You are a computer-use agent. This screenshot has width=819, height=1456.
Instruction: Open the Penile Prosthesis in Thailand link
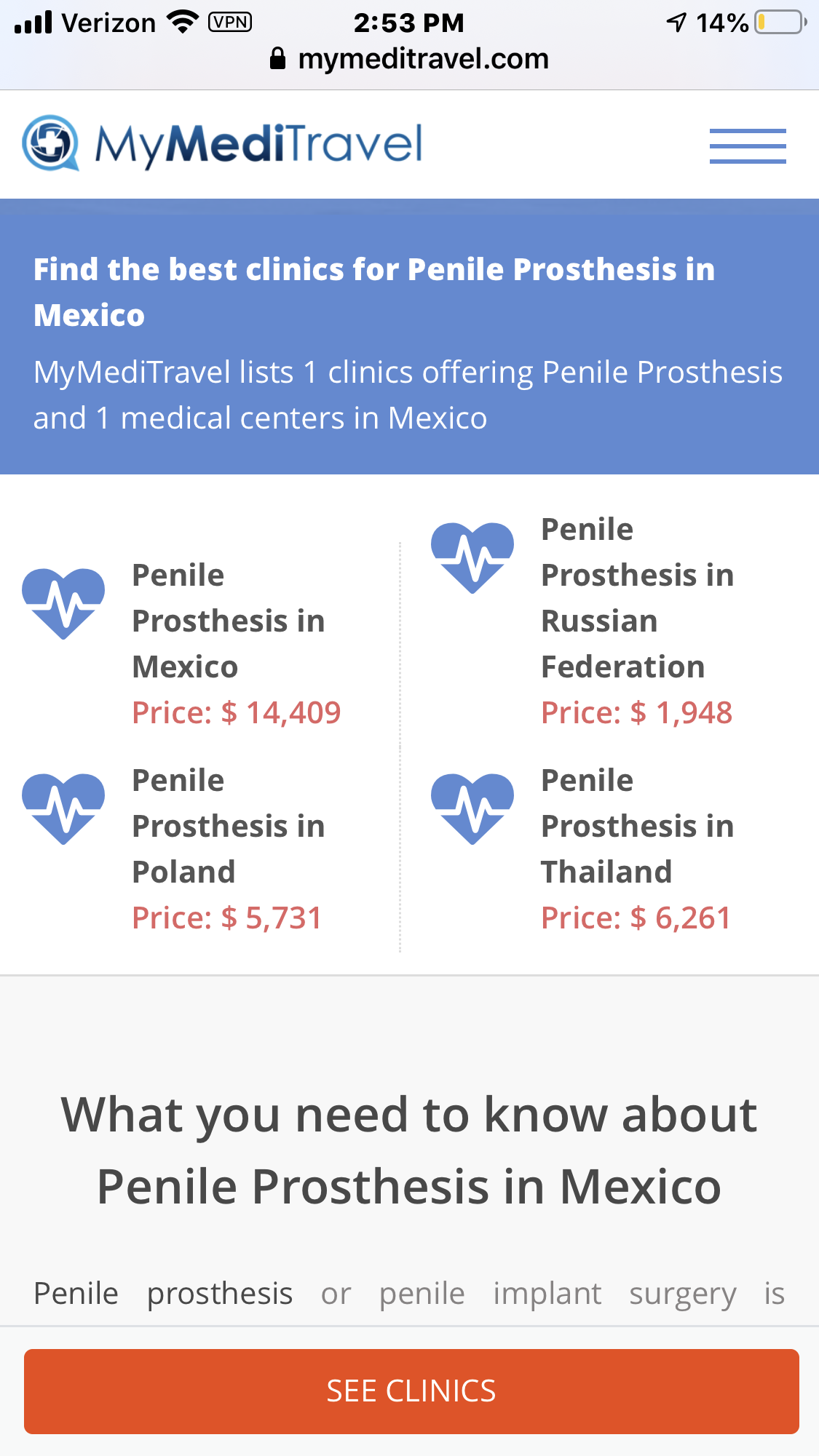(638, 826)
